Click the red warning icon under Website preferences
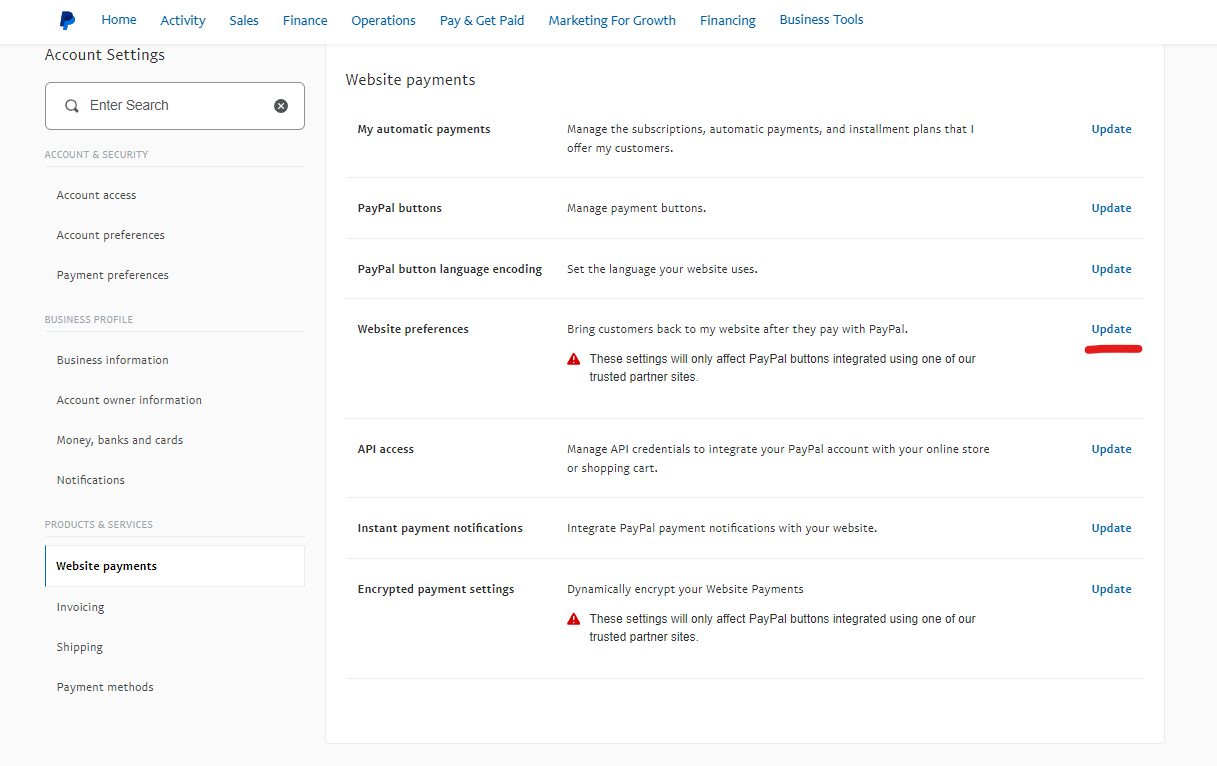 click(574, 359)
